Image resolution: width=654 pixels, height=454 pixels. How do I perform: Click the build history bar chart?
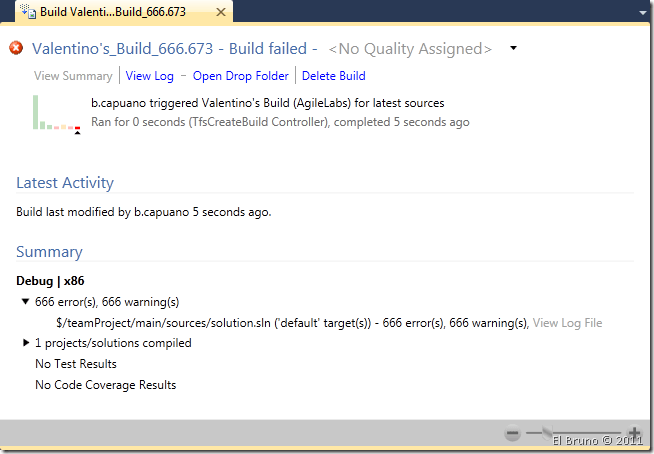[x=56, y=113]
